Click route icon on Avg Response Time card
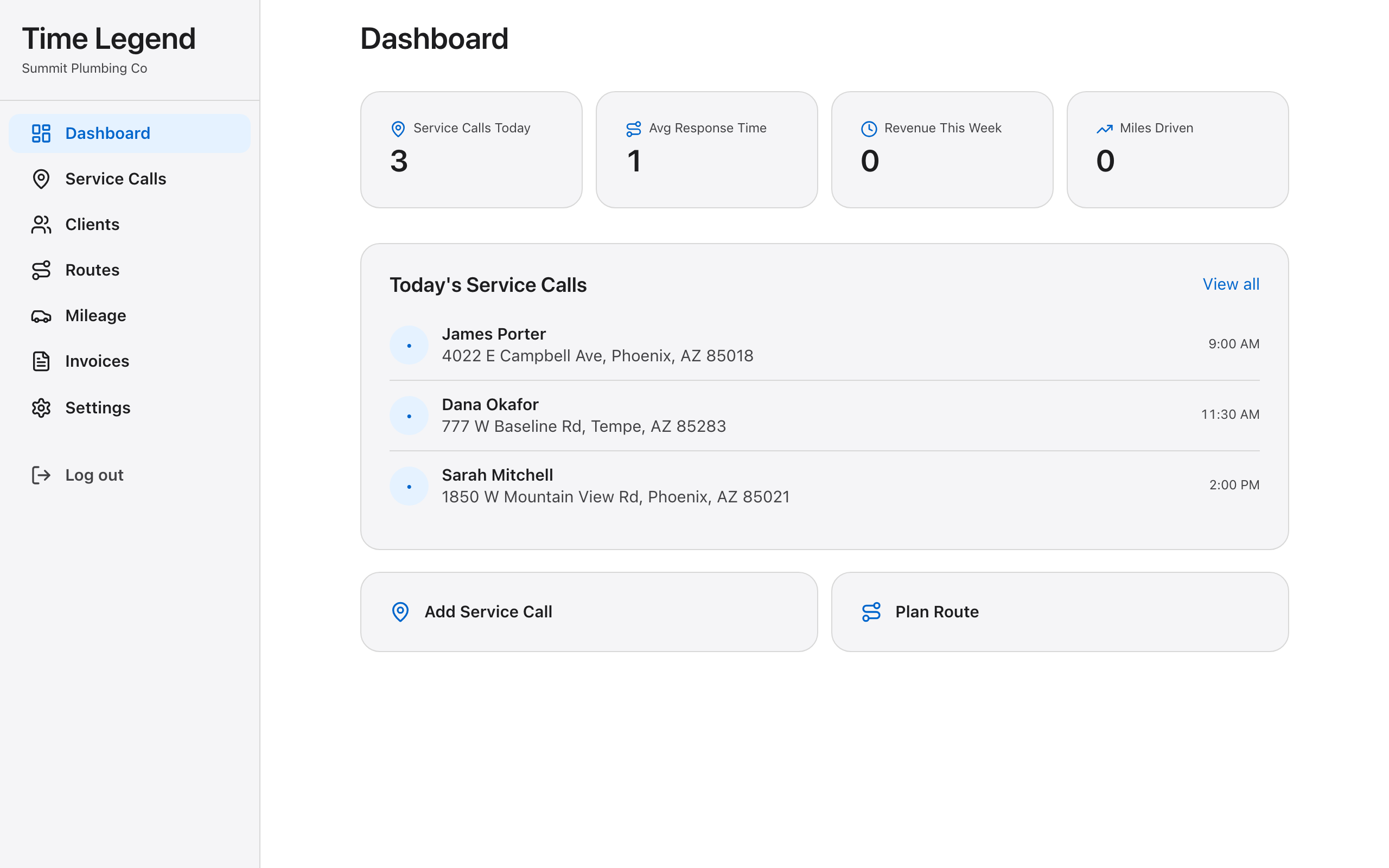 634,129
